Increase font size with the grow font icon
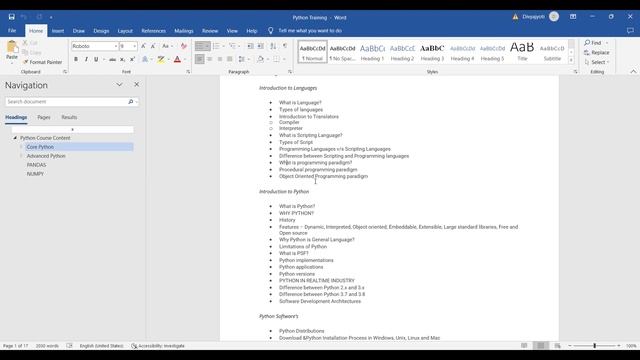 [143, 46]
